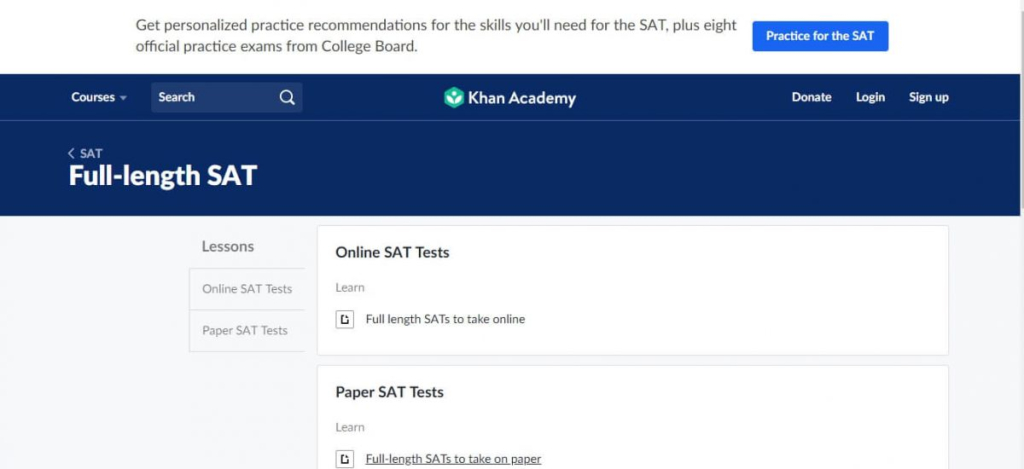Click the Full-length SAT page title
Viewport: 1024px width, 469px height.
(x=163, y=177)
